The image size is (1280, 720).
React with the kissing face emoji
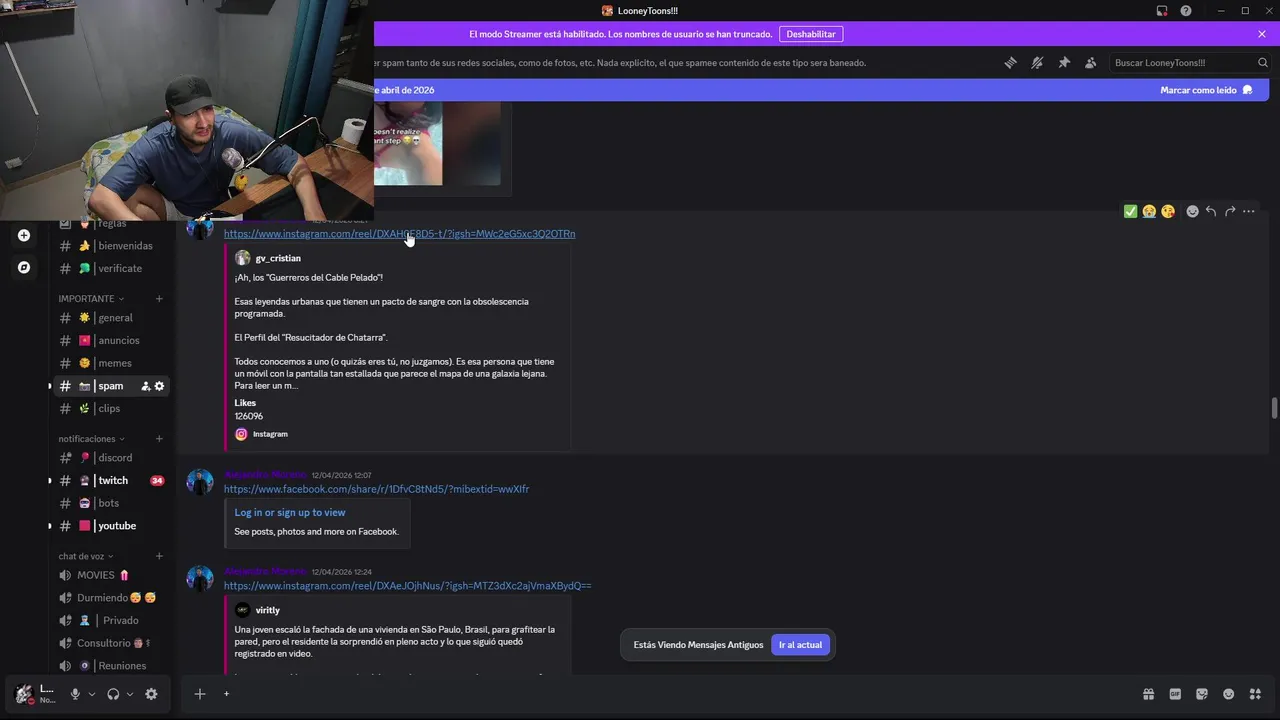pos(1168,211)
